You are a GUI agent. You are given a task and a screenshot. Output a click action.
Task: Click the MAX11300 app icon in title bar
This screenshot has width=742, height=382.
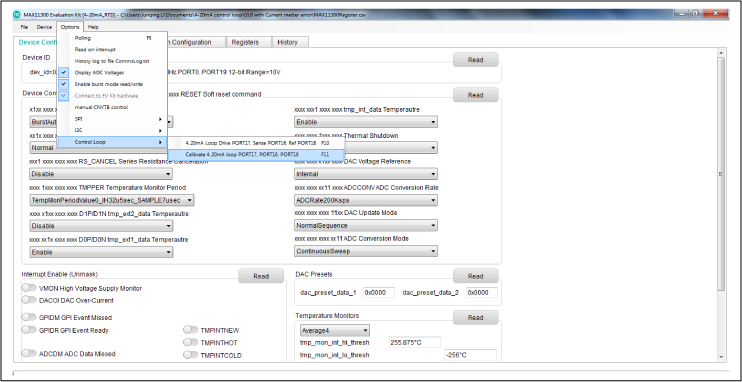pos(17,15)
